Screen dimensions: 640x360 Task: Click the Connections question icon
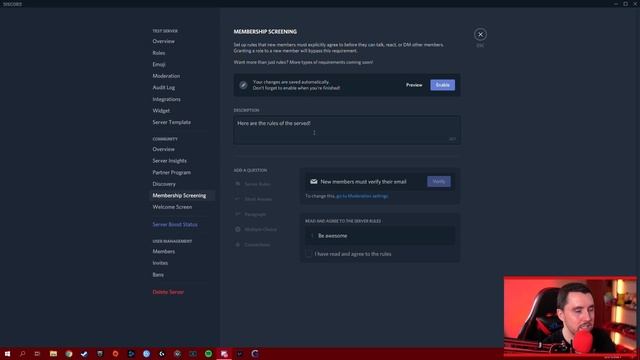pyautogui.click(x=238, y=244)
